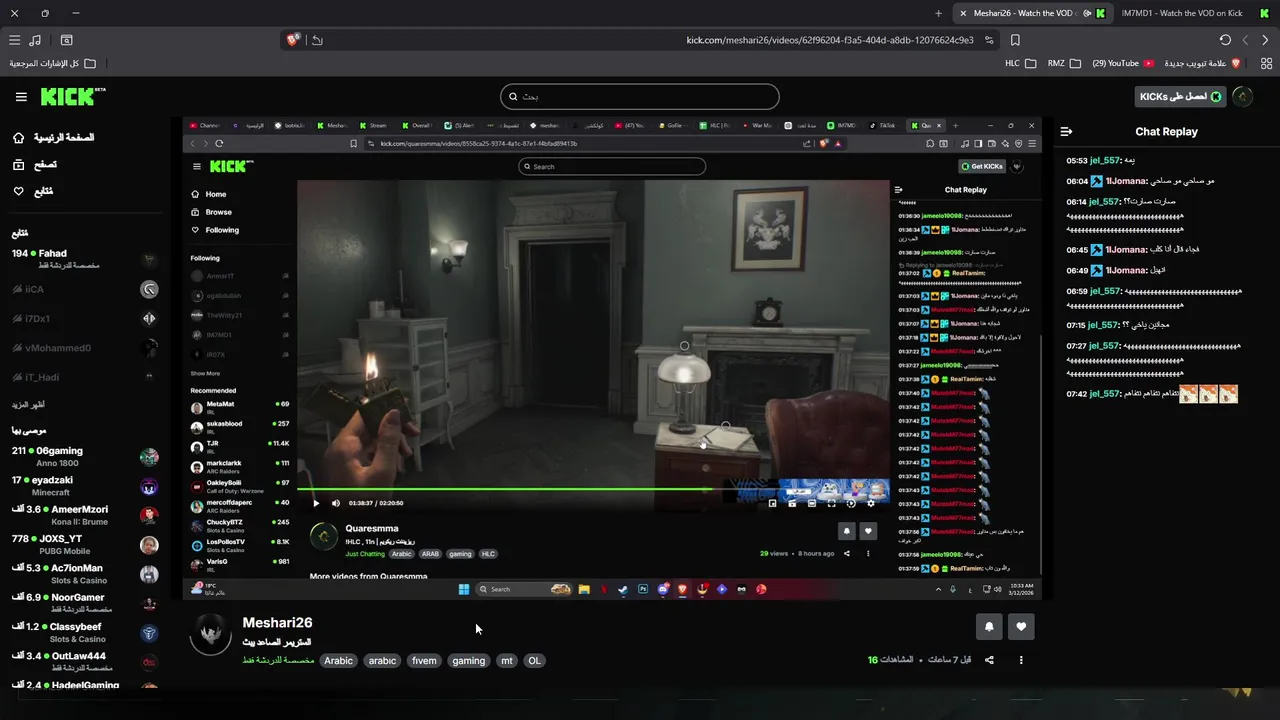
Task: Click the emotes in the 07:42 chat message
Action: tap(1209, 394)
